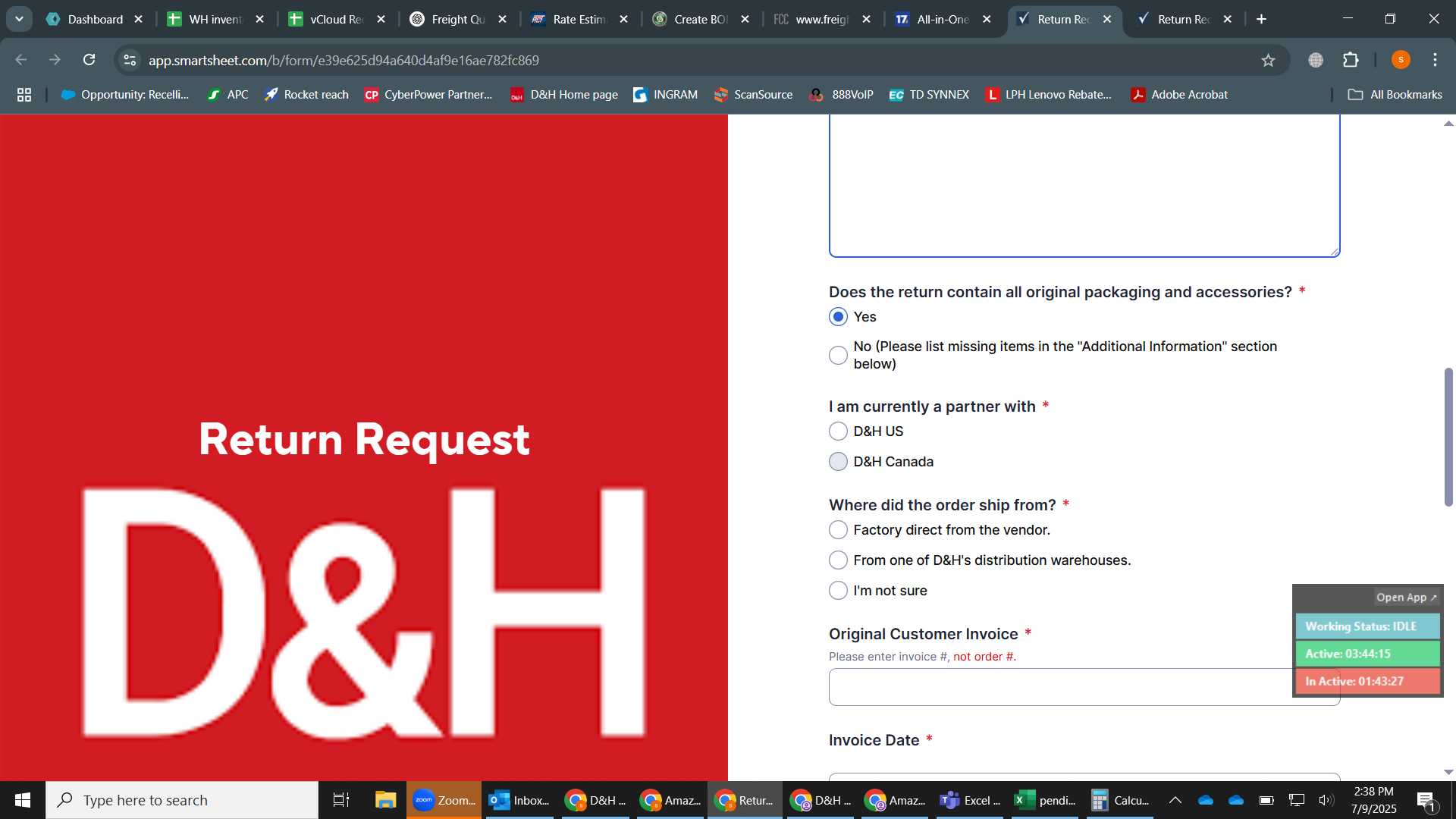
Task: Open the ScanSource bookmark
Action: tap(753, 95)
